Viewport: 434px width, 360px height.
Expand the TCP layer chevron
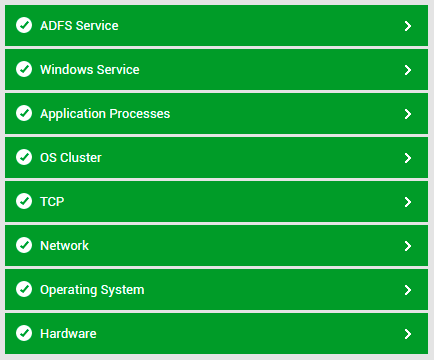(x=408, y=202)
